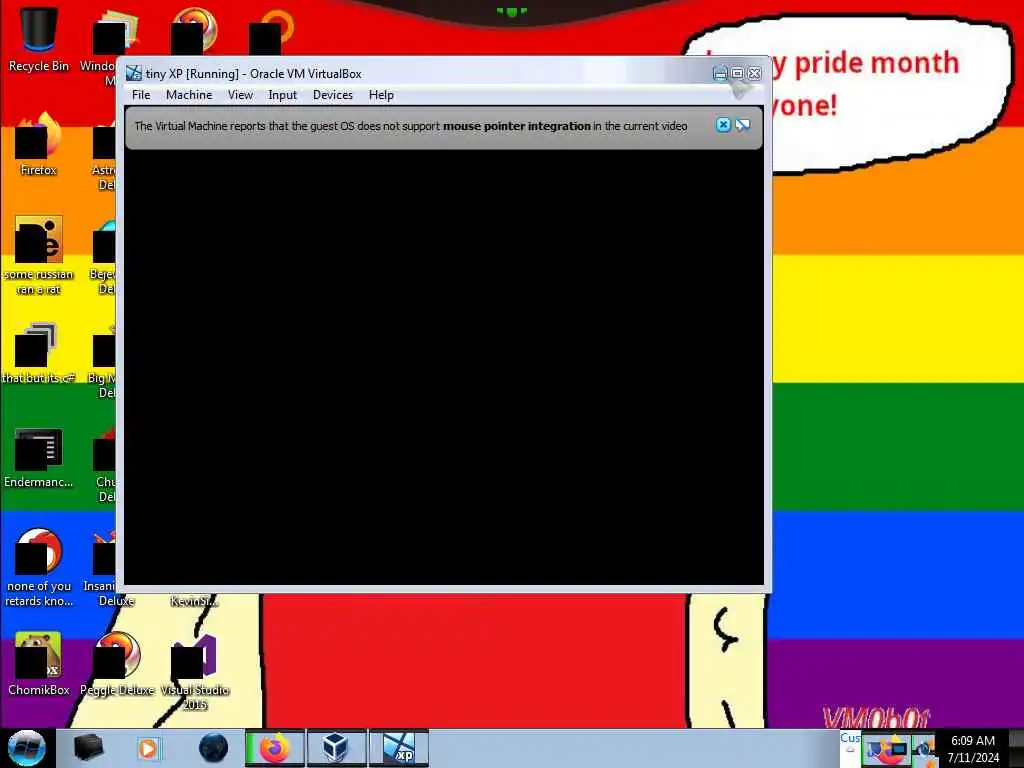Select the Firefox desktop shortcut
The width and height of the screenshot is (1024, 768).
[x=39, y=144]
